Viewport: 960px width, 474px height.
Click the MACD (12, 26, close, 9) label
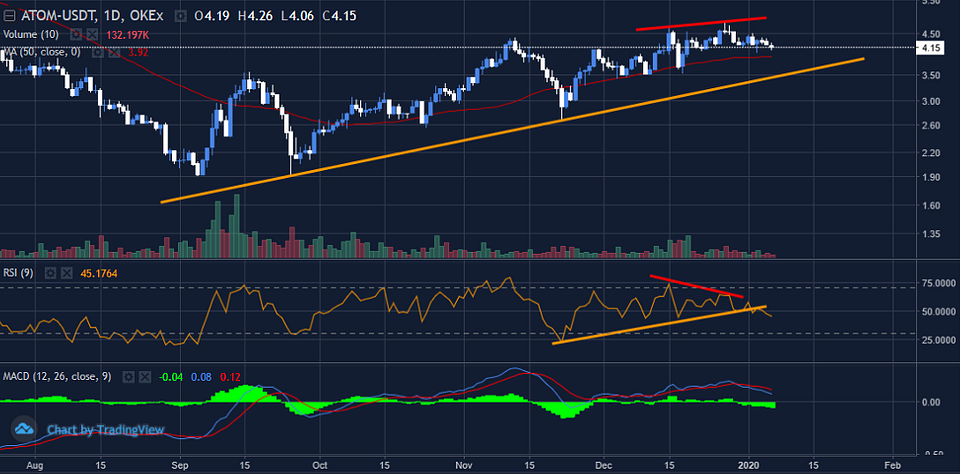[x=58, y=377]
